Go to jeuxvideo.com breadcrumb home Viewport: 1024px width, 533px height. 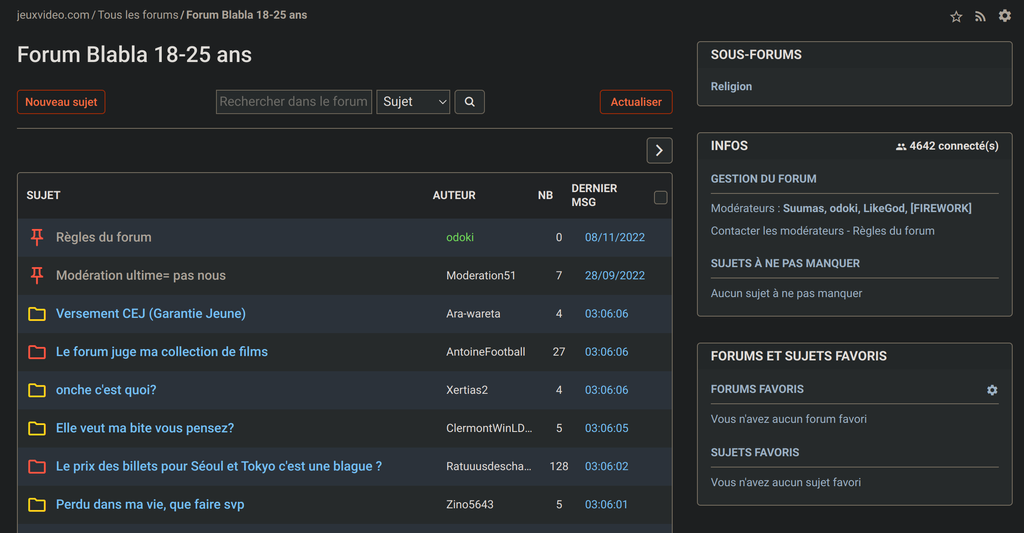pyautogui.click(x=53, y=15)
